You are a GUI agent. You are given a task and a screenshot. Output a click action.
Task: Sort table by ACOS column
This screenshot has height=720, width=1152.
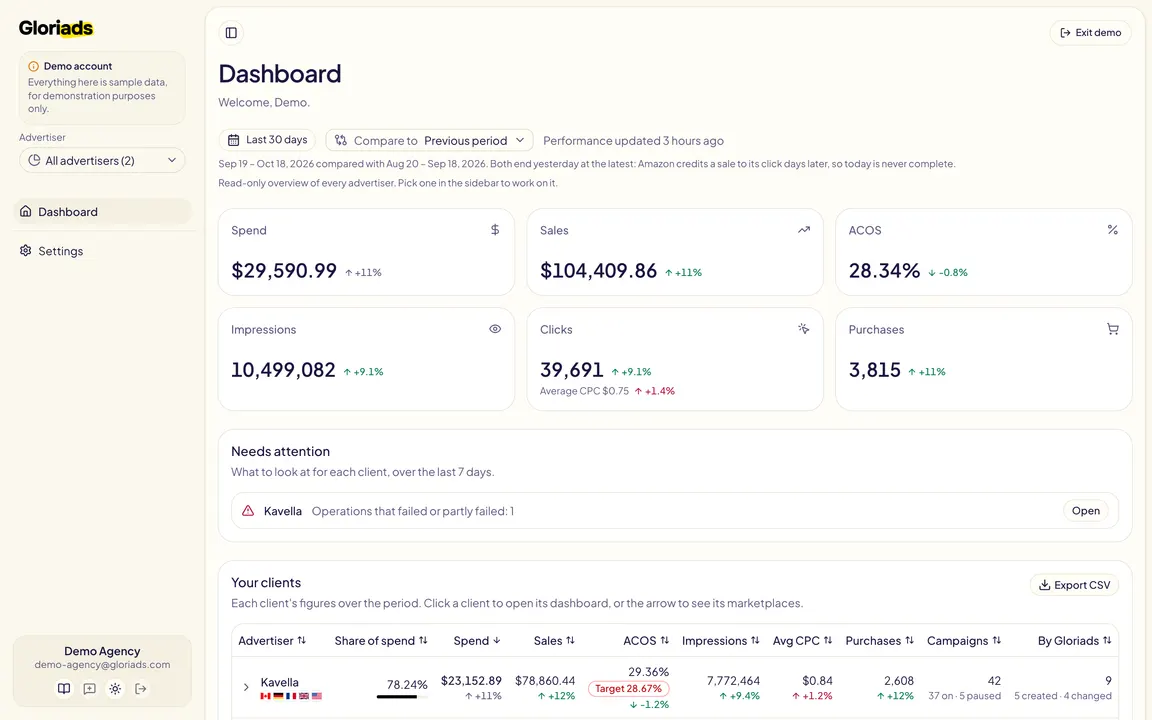(x=646, y=641)
